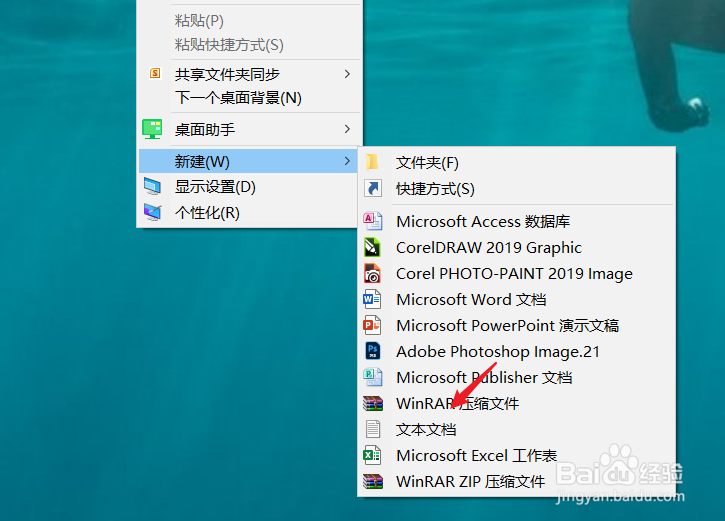Create new Microsoft Publisher 文档

[x=516, y=377]
